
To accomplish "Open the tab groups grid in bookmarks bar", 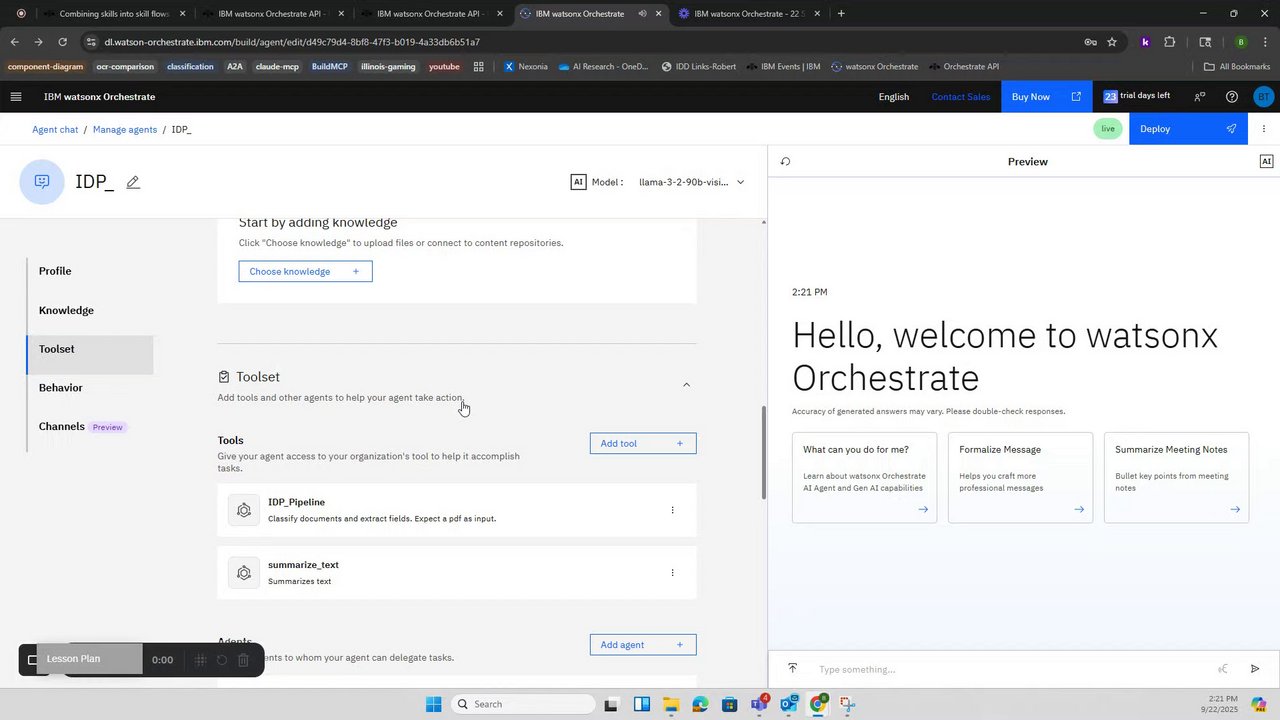I will tap(479, 67).
